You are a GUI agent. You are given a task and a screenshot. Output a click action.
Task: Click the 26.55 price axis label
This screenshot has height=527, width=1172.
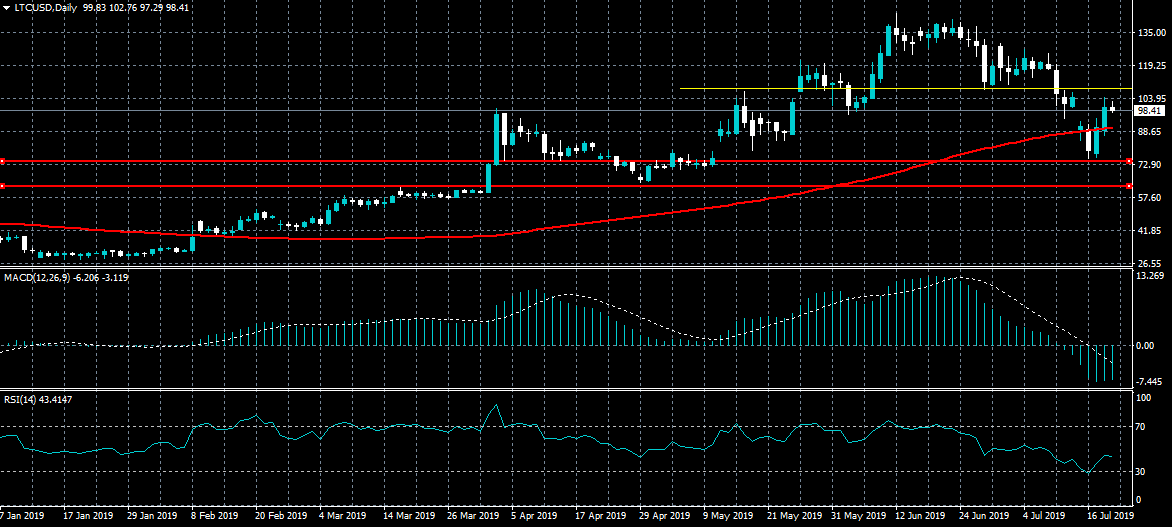[x=1148, y=263]
